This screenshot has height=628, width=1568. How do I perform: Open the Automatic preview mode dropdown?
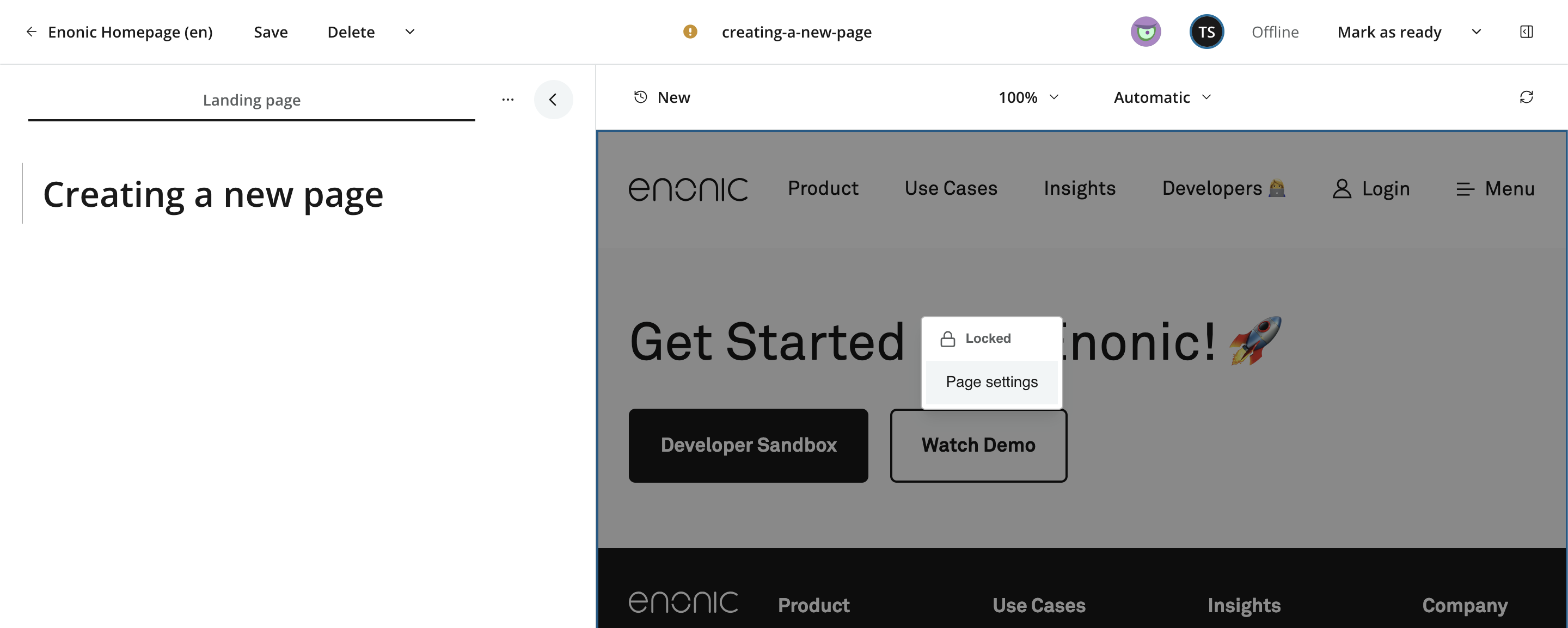click(x=1162, y=97)
